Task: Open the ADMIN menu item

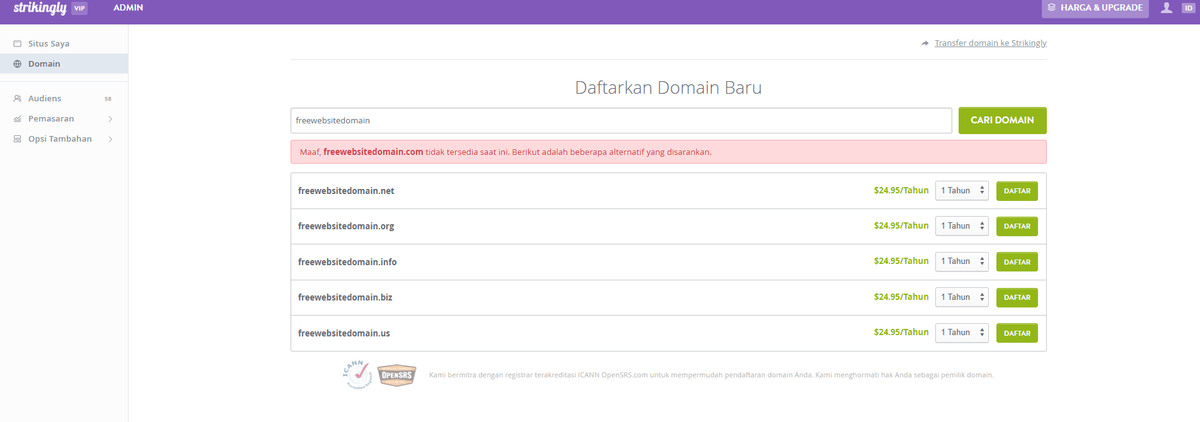Action: tap(128, 8)
